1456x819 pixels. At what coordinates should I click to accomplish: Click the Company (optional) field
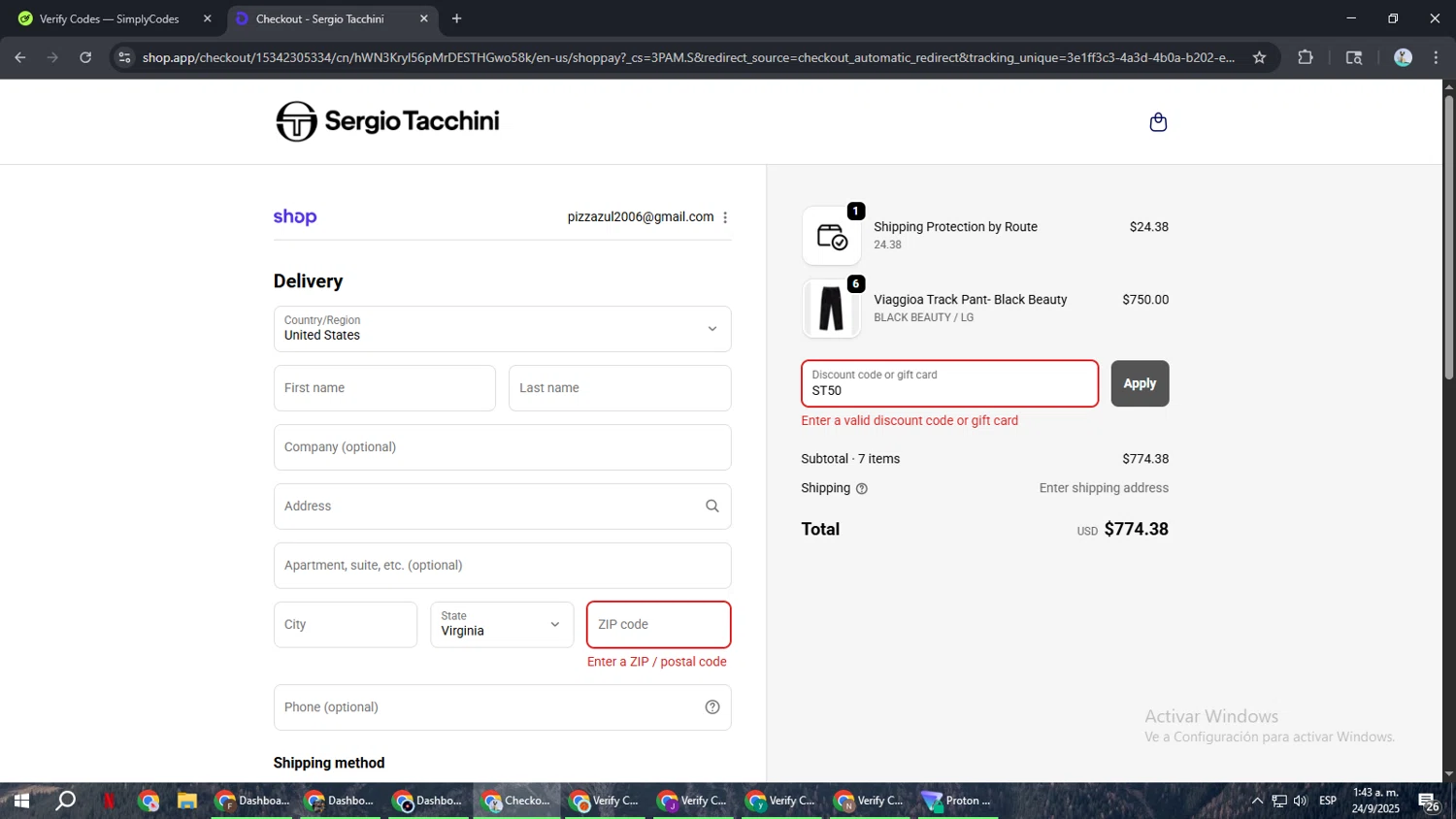pyautogui.click(x=502, y=447)
